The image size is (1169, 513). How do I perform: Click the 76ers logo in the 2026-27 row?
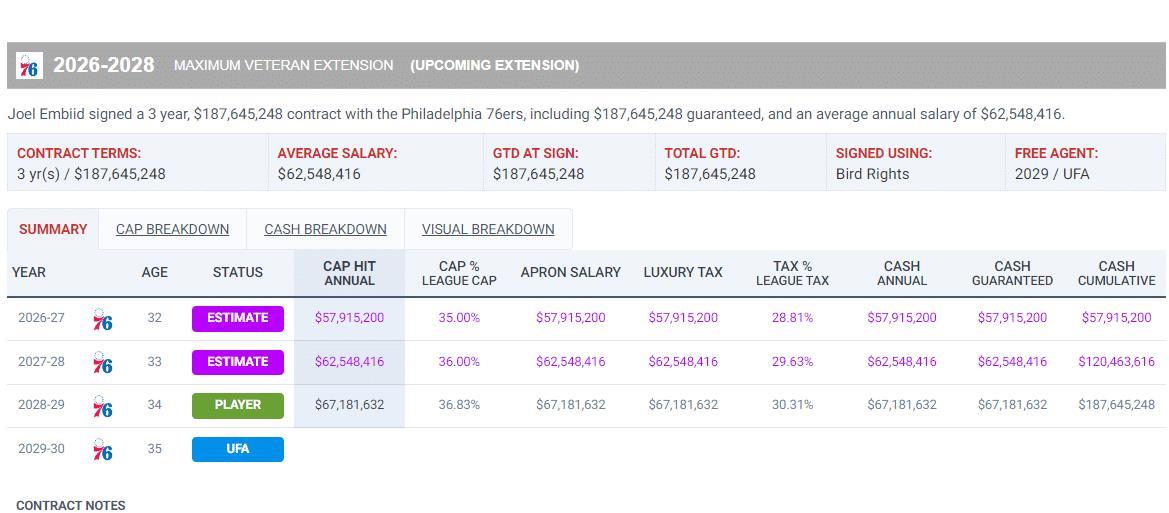[102, 319]
